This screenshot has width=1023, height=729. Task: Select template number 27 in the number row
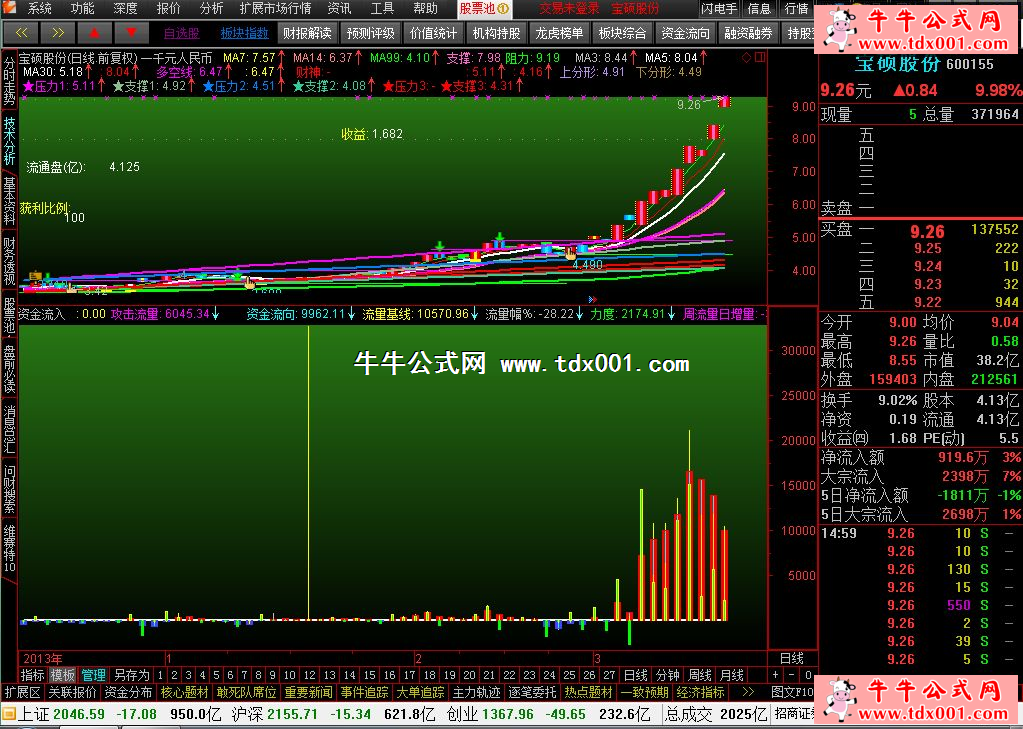coord(609,675)
